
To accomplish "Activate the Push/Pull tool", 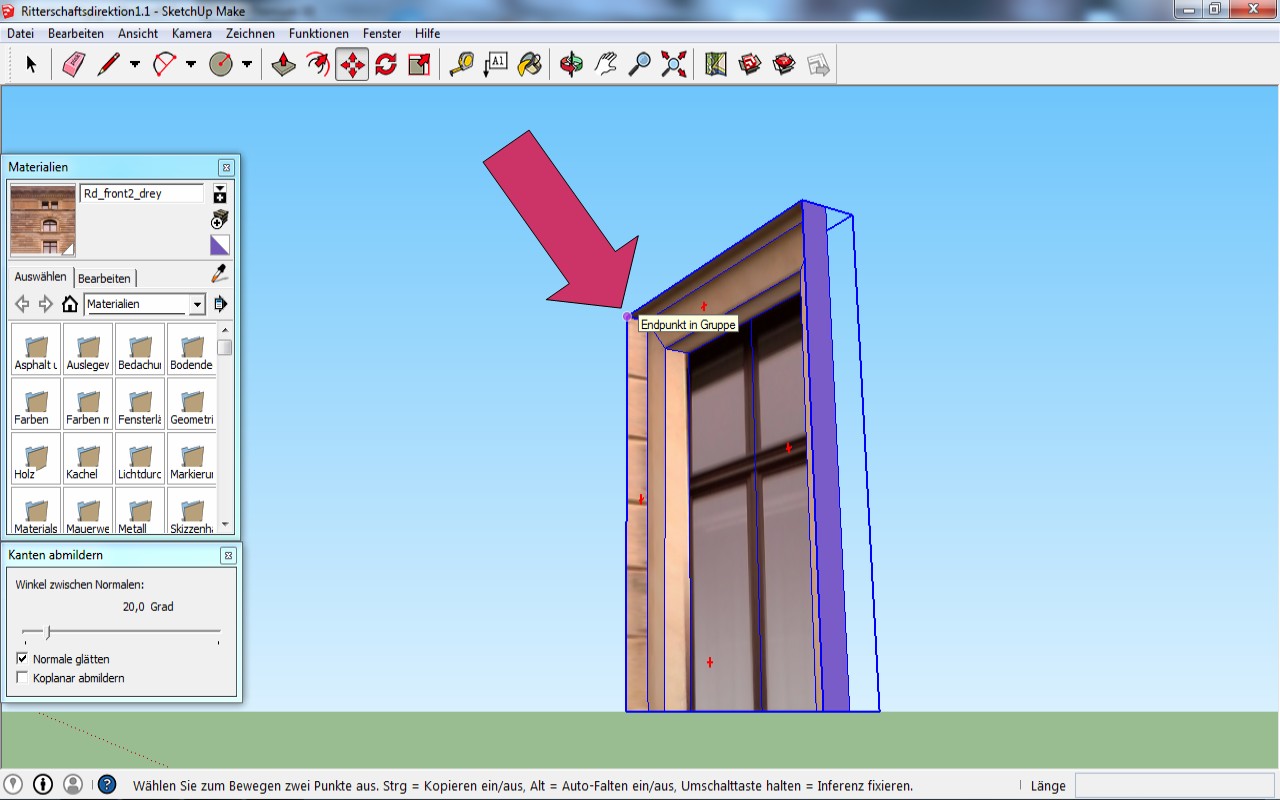I will (x=284, y=65).
